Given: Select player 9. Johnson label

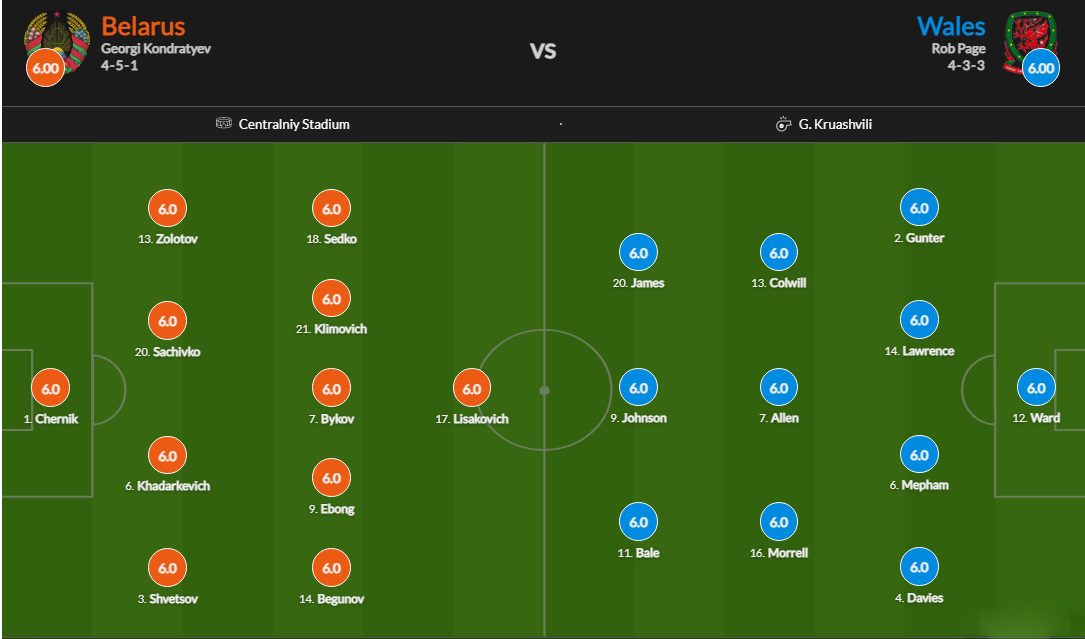Looking at the screenshot, I should pos(639,418).
